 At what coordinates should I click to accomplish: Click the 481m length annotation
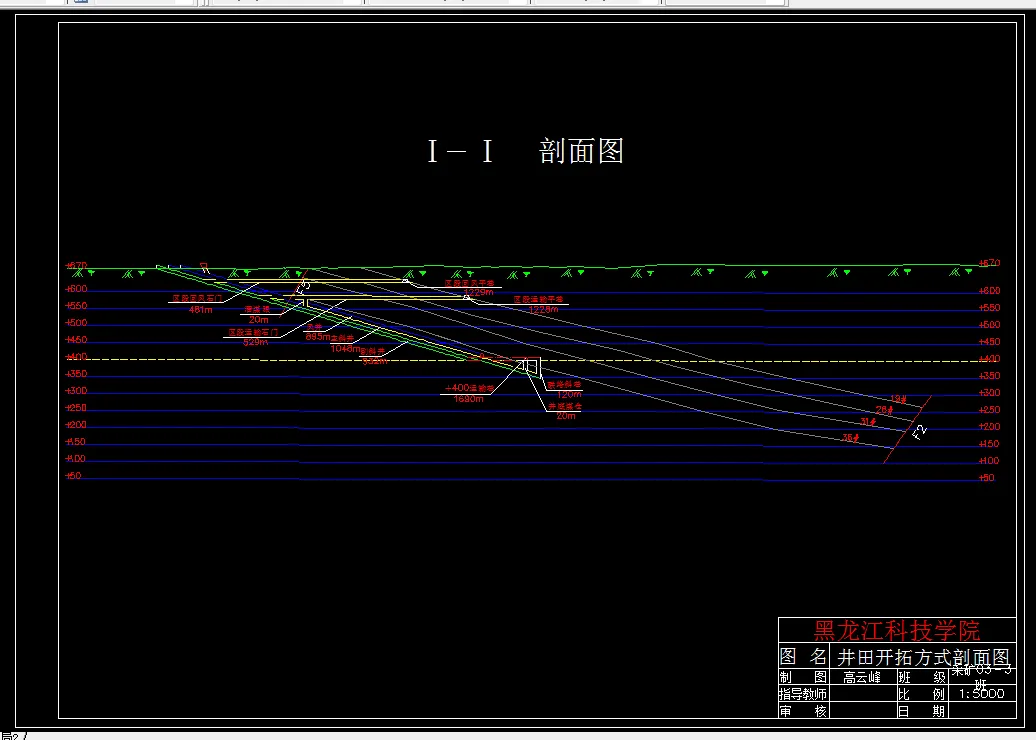200,310
